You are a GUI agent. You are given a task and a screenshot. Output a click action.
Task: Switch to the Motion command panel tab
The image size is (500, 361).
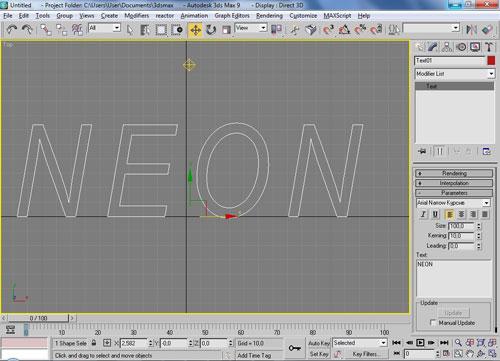coord(461,47)
